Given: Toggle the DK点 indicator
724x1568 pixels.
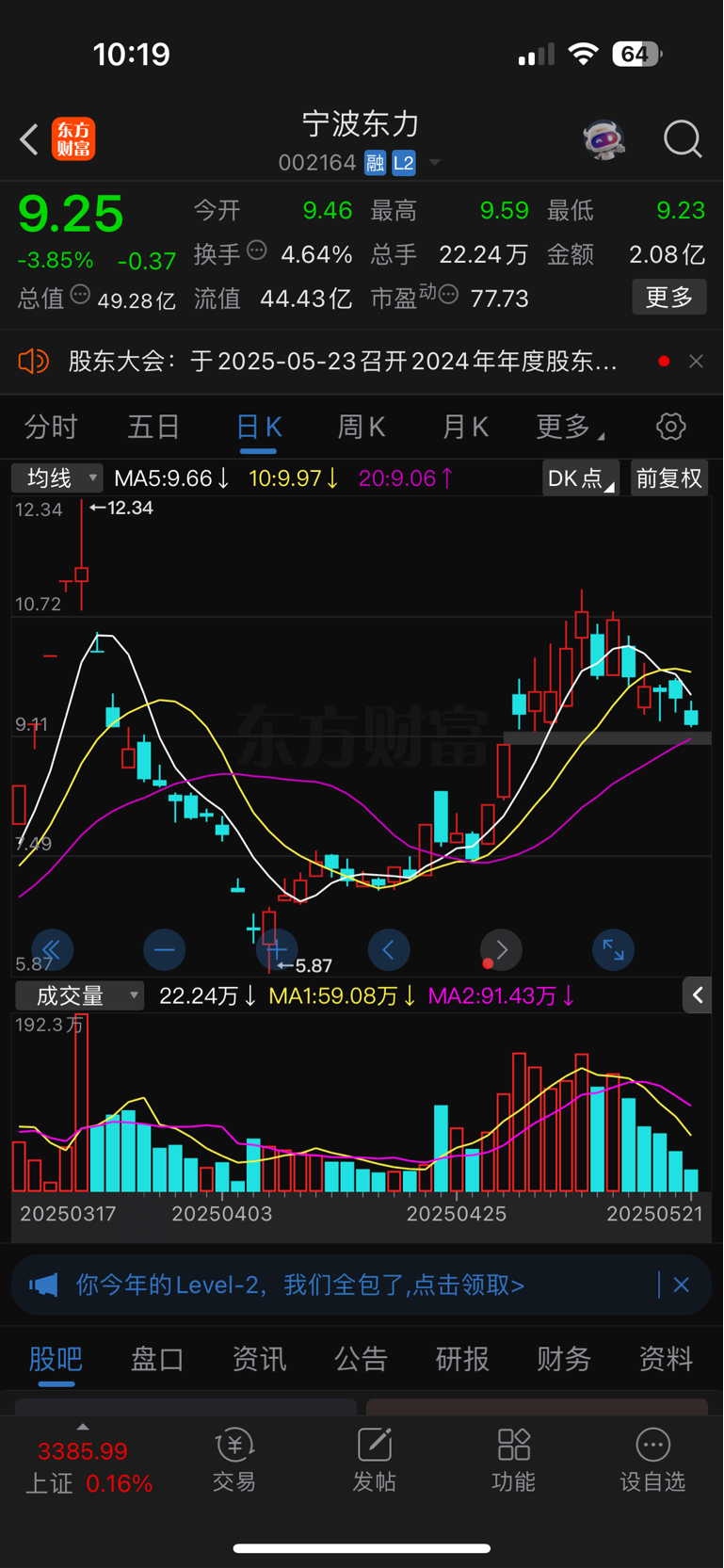Looking at the screenshot, I should point(580,478).
